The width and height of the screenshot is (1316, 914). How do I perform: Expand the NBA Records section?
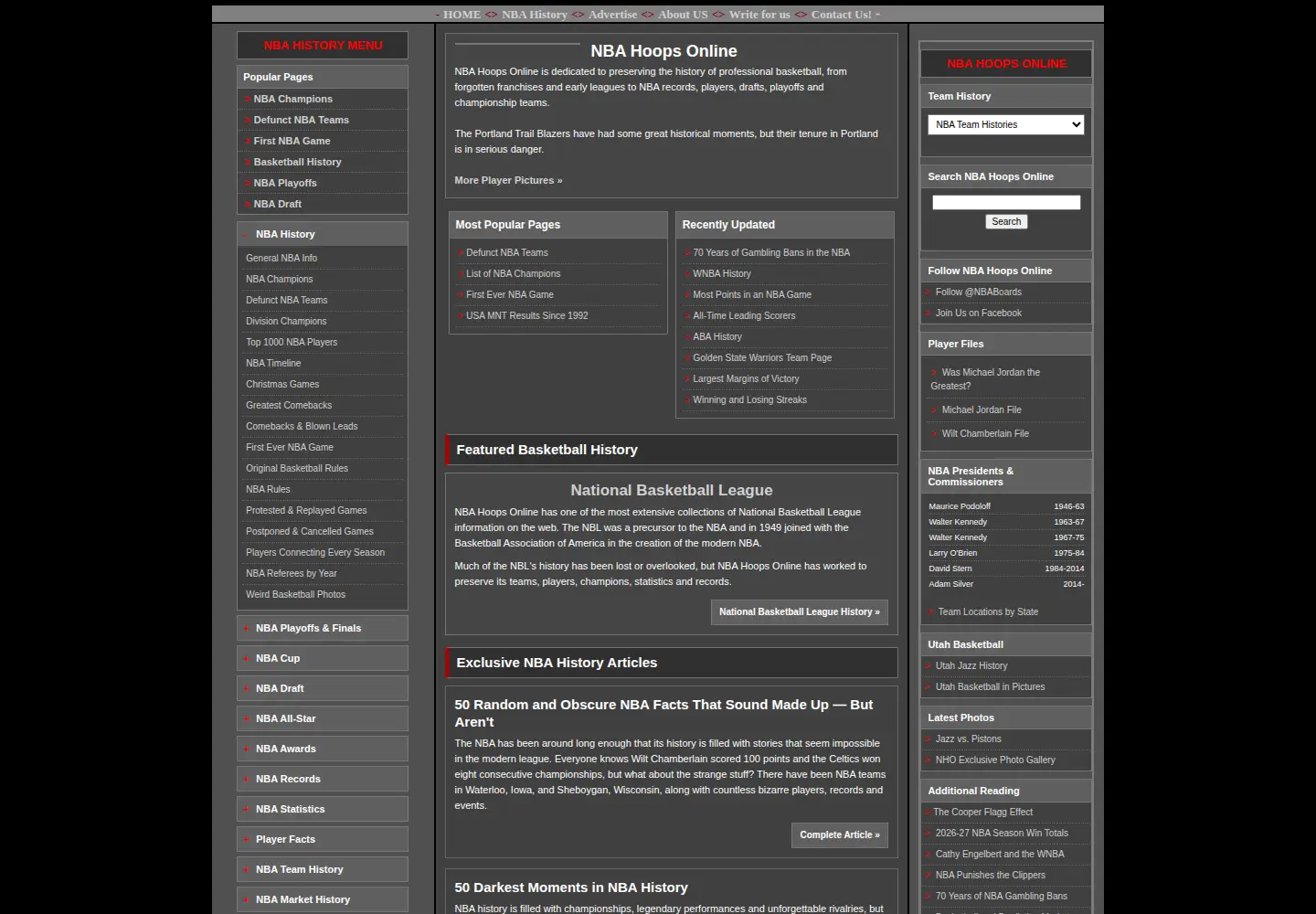[x=323, y=779]
